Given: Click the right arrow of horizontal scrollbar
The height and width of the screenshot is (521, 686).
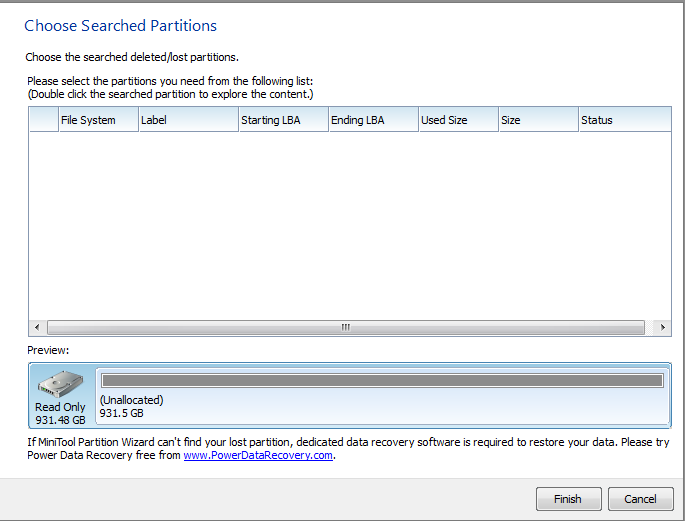Looking at the screenshot, I should [x=663, y=327].
